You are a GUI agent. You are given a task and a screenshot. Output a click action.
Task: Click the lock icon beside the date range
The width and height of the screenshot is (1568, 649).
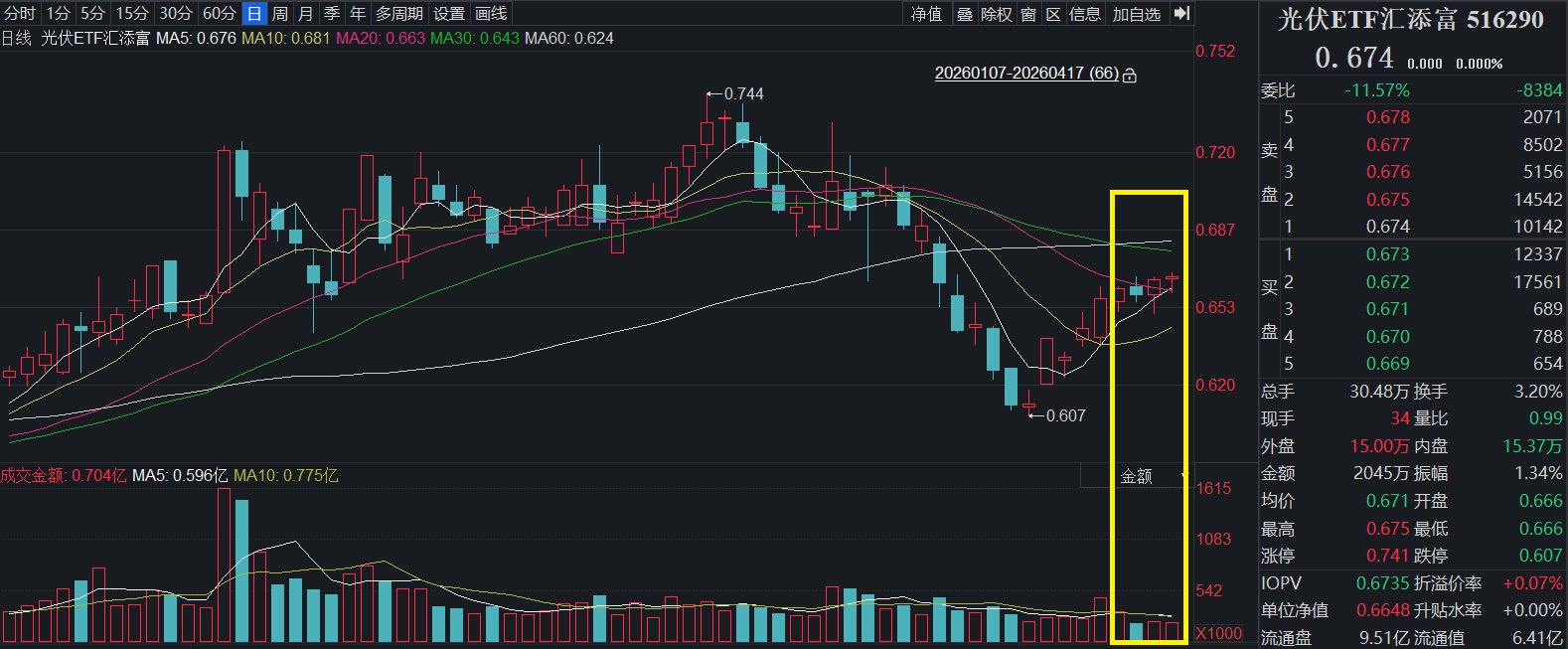pyautogui.click(x=1130, y=75)
